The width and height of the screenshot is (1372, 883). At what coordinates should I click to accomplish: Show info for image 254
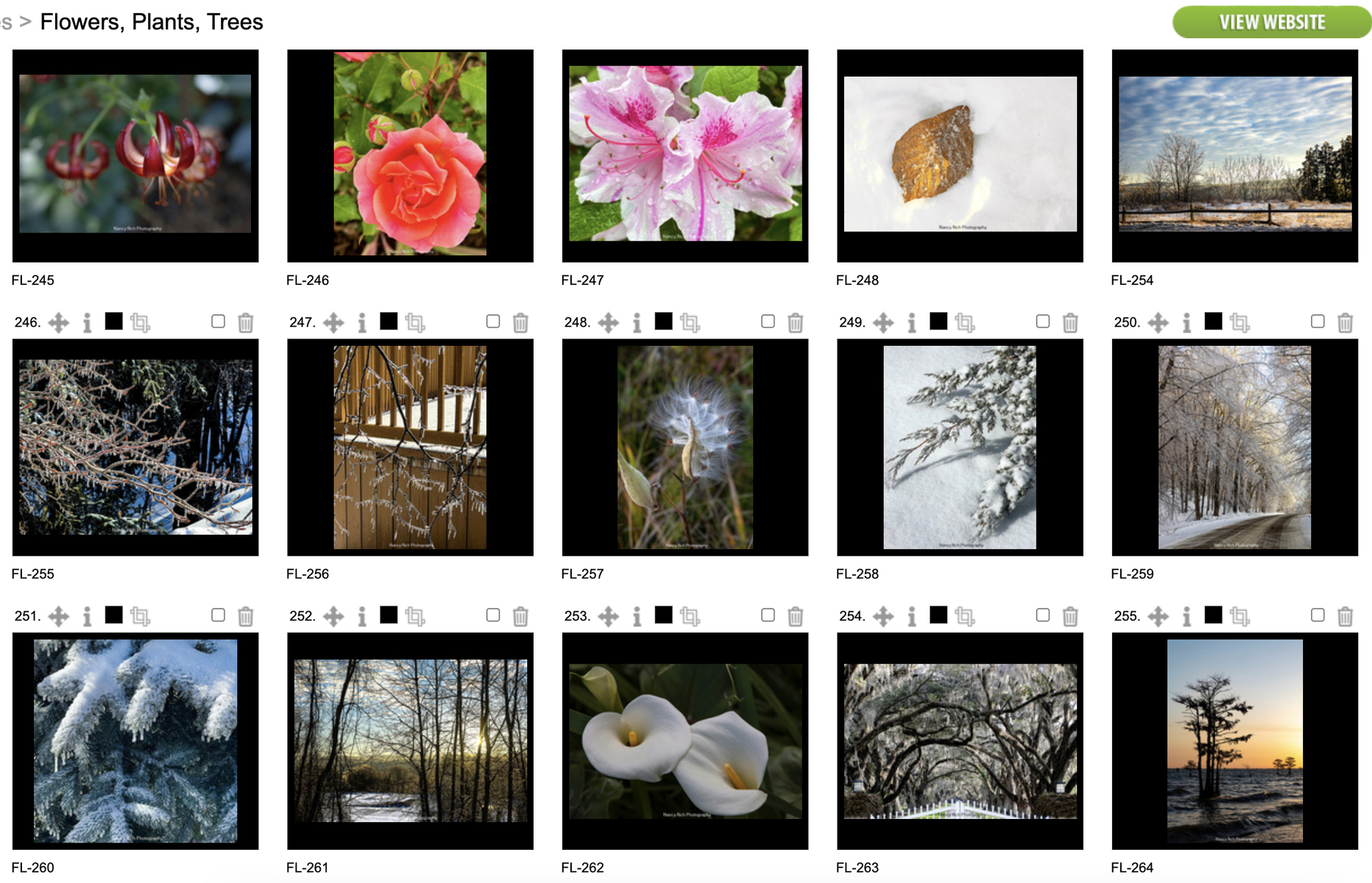(x=912, y=616)
